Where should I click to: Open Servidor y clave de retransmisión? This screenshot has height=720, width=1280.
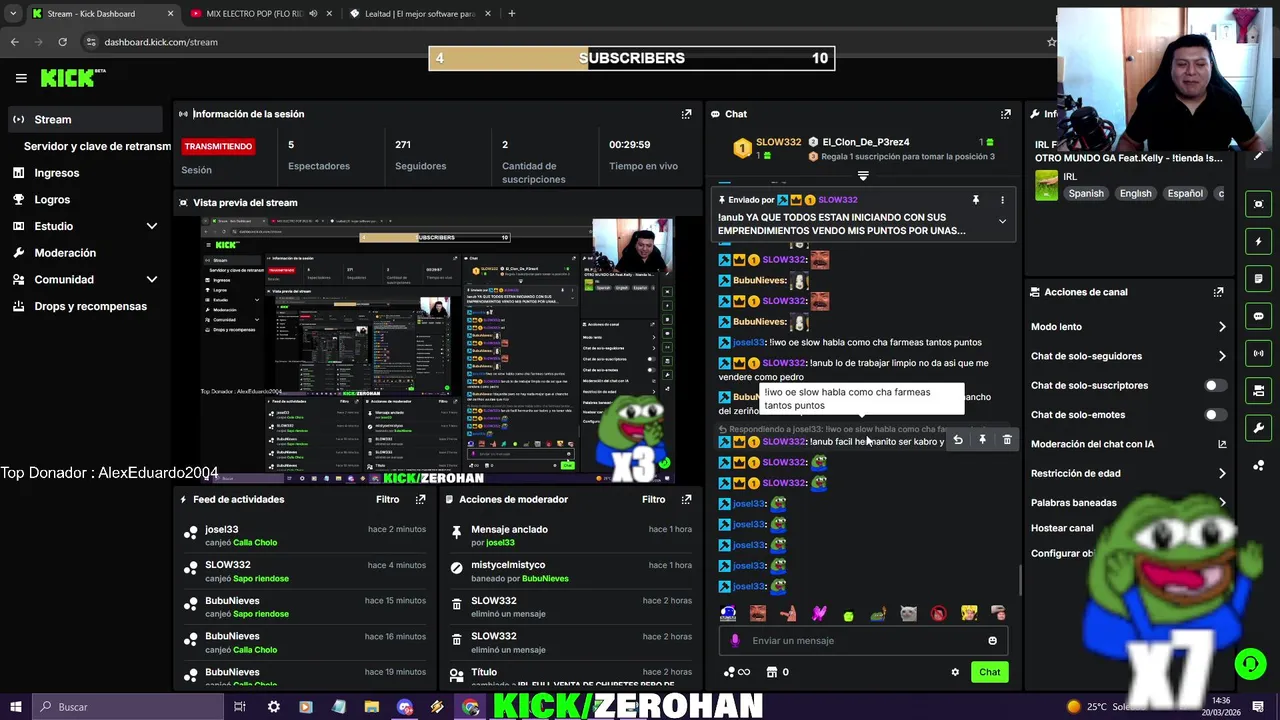click(x=97, y=146)
